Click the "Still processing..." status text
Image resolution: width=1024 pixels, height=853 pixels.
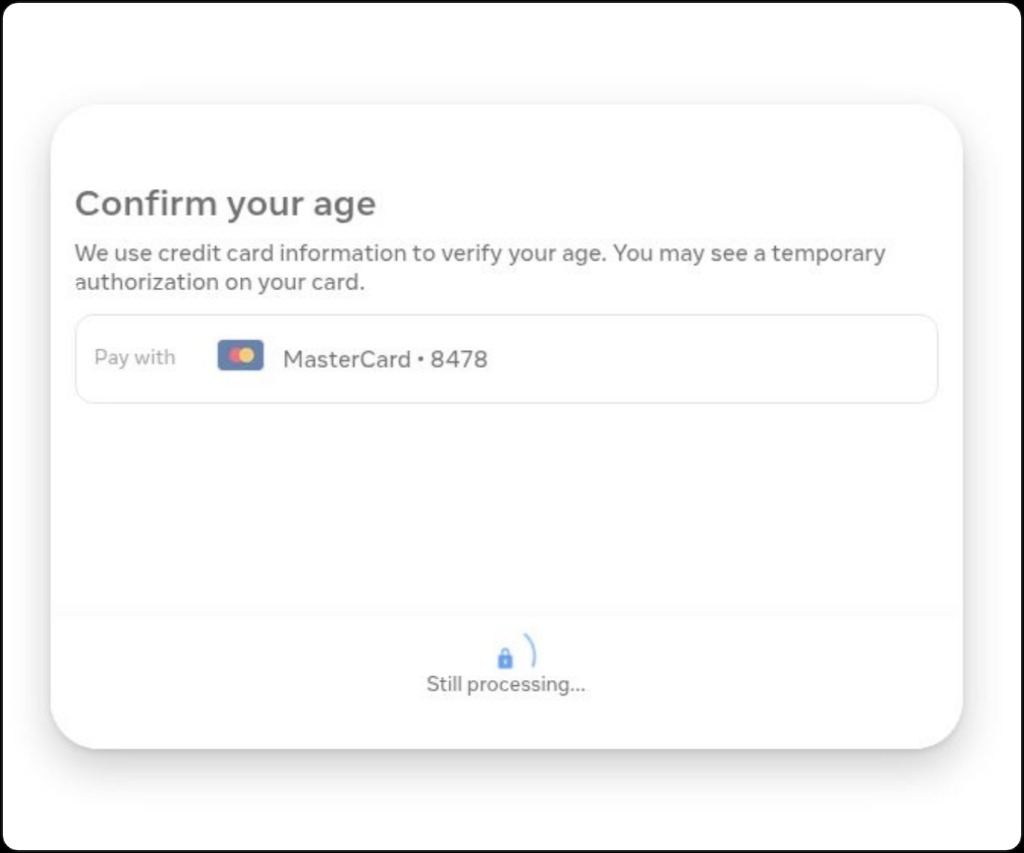coord(506,684)
